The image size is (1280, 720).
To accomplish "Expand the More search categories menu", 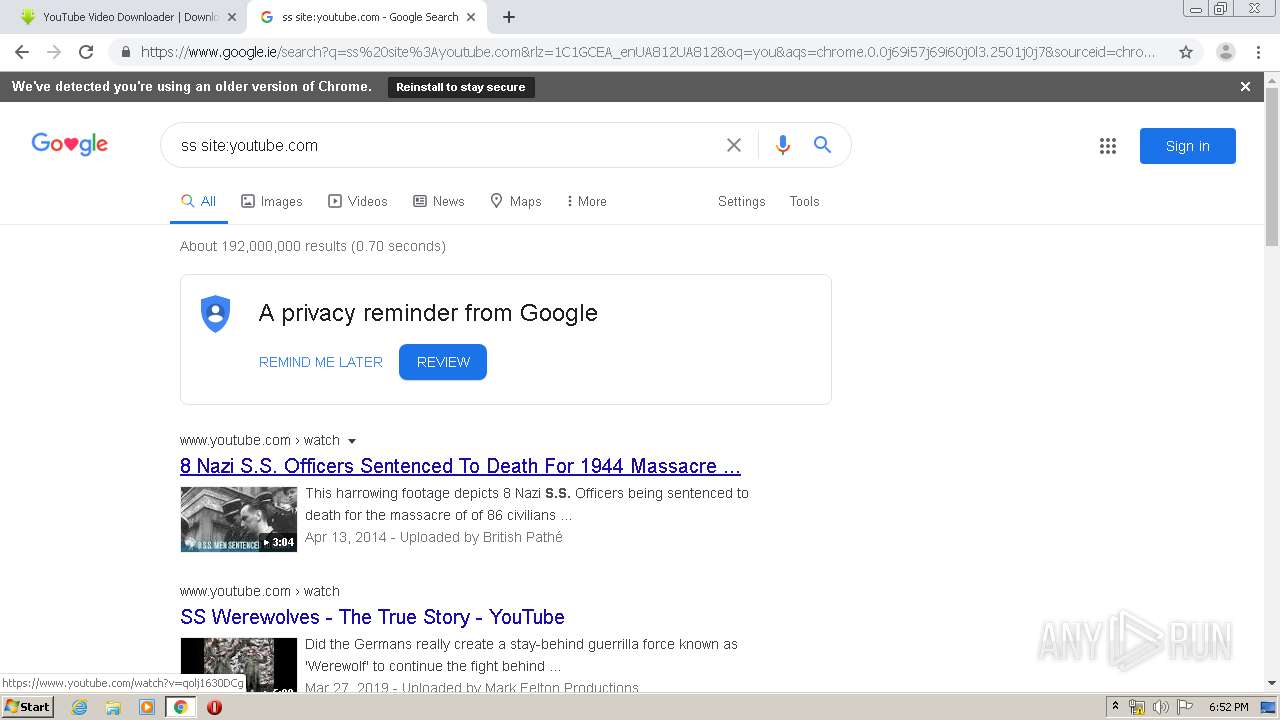I will click(586, 201).
